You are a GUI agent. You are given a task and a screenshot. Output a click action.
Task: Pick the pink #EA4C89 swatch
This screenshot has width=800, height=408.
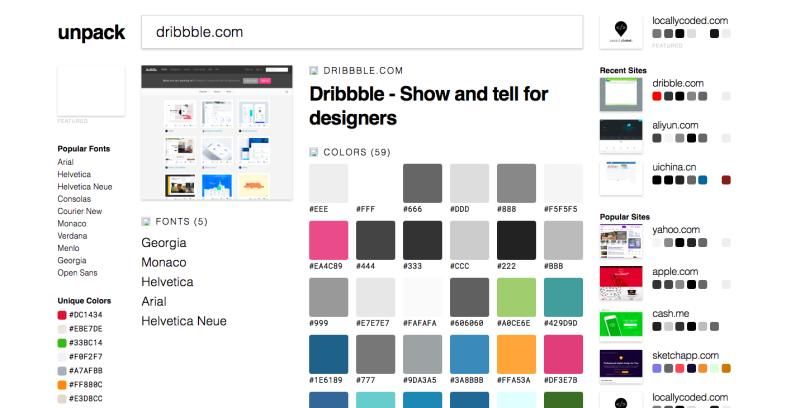(329, 240)
